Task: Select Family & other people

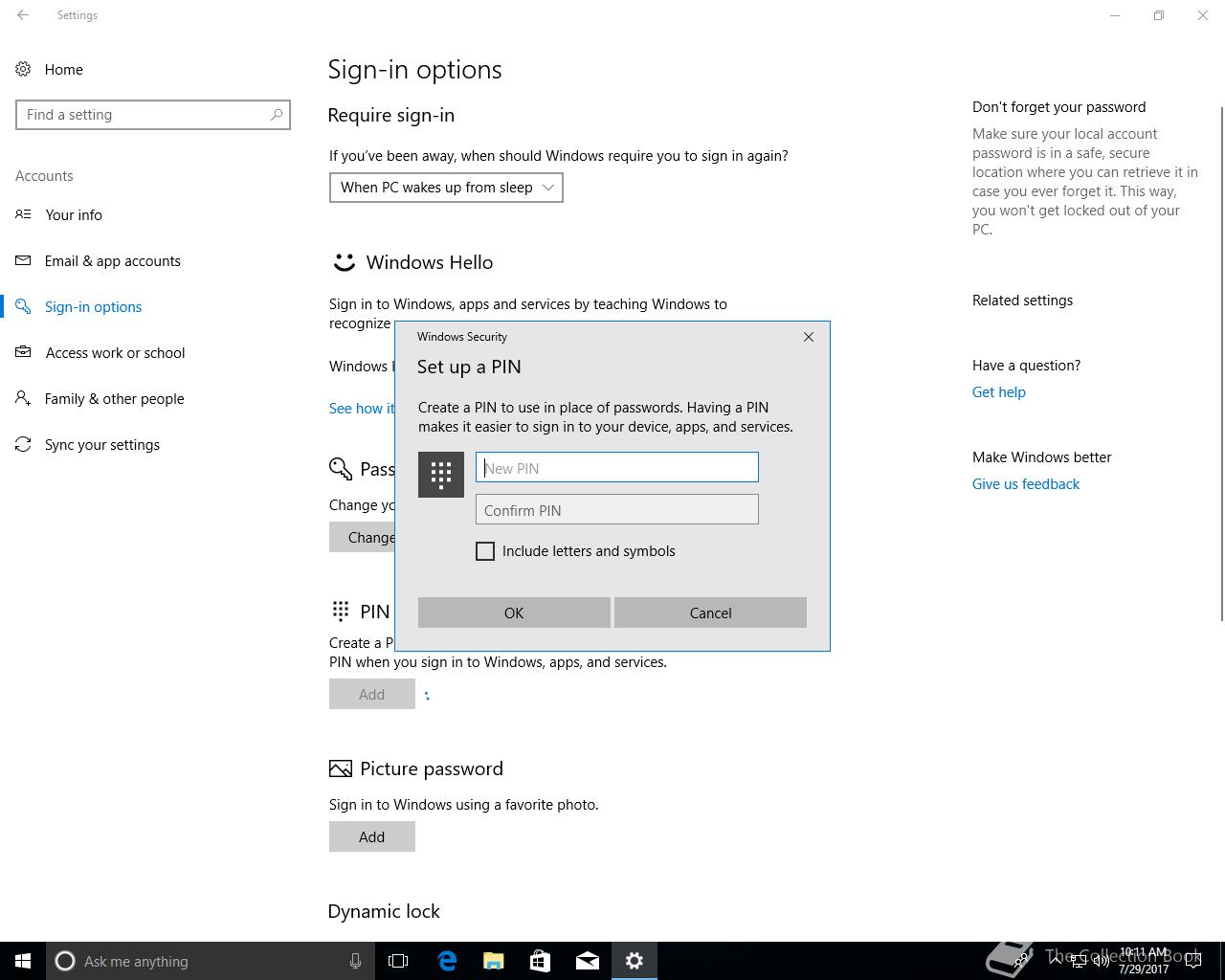Action: coord(114,398)
